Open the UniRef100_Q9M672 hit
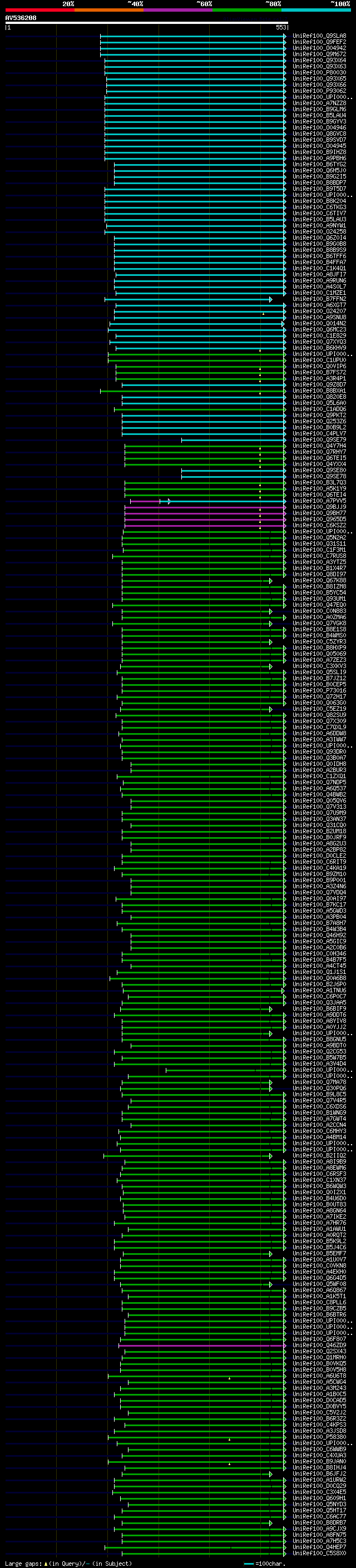 pyautogui.click(x=319, y=54)
